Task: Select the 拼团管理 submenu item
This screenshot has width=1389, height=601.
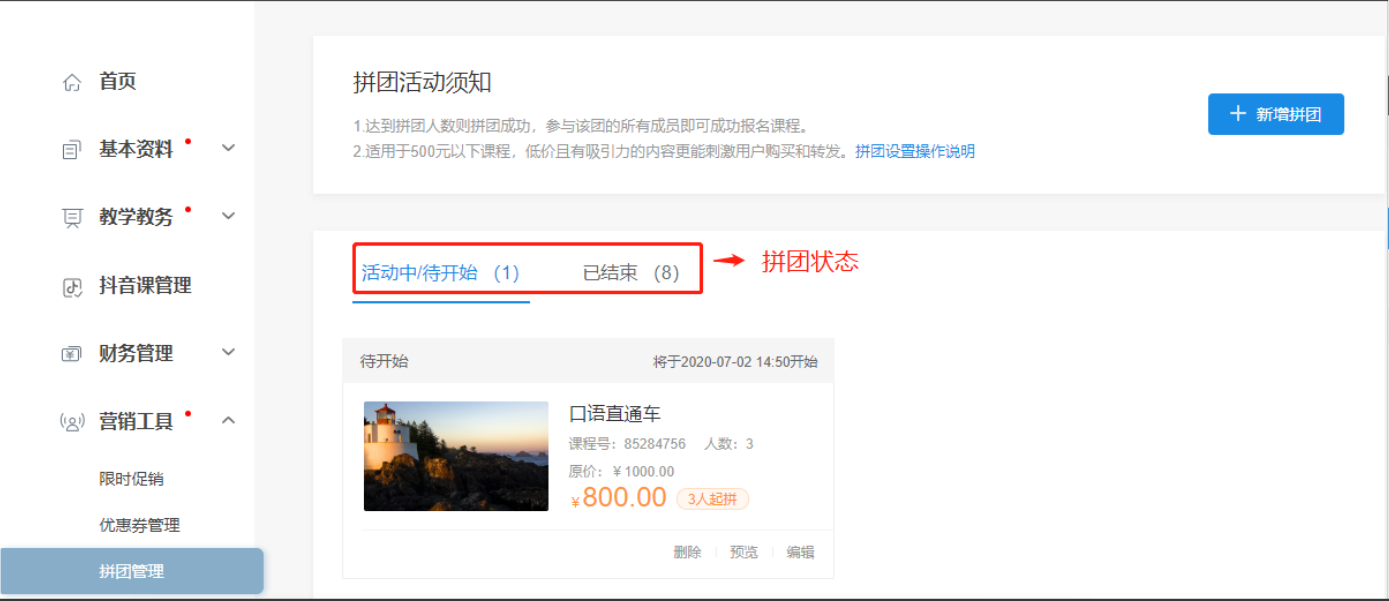Action: 131,571
